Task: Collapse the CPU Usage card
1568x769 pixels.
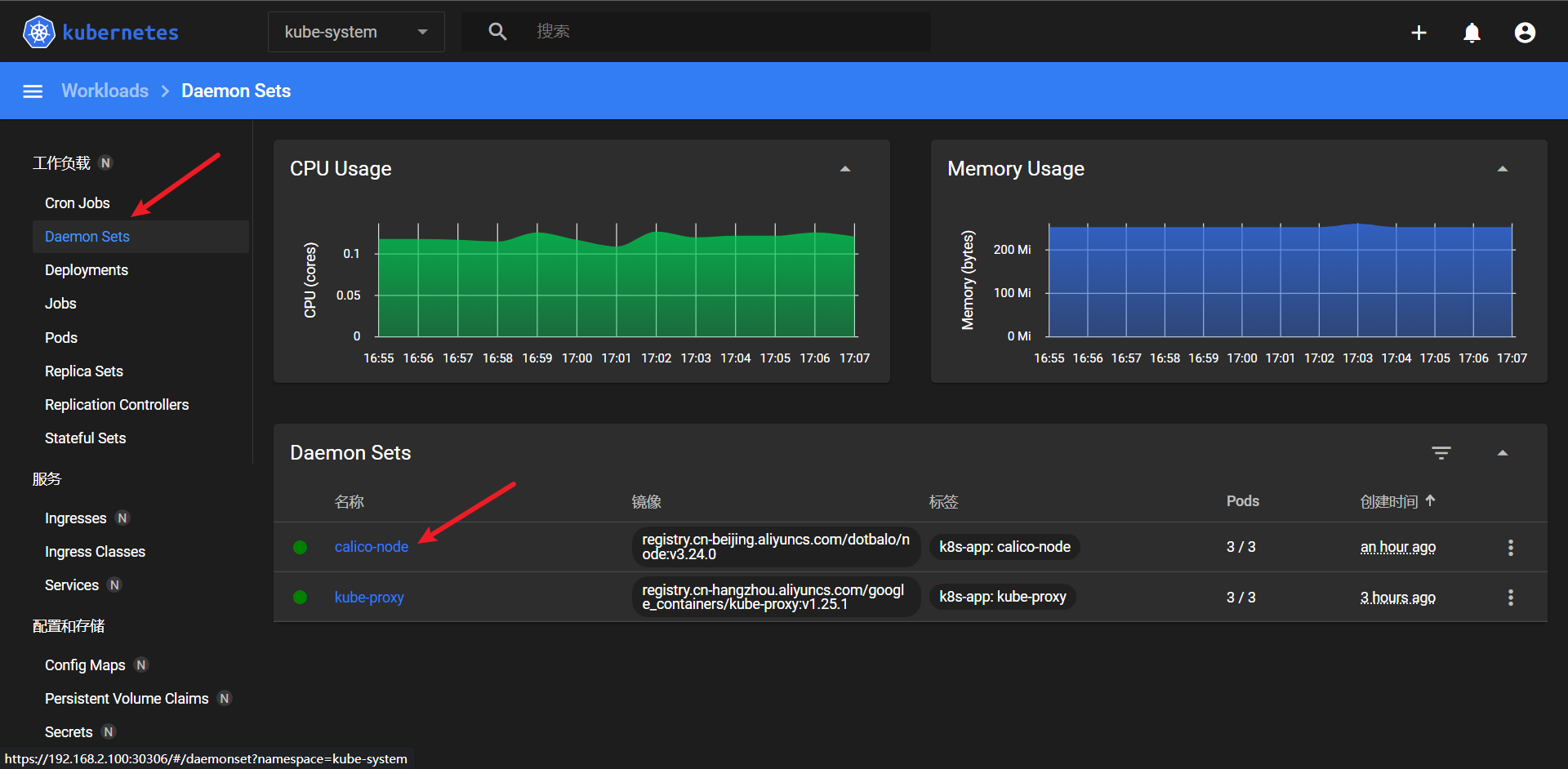Action: 845,169
